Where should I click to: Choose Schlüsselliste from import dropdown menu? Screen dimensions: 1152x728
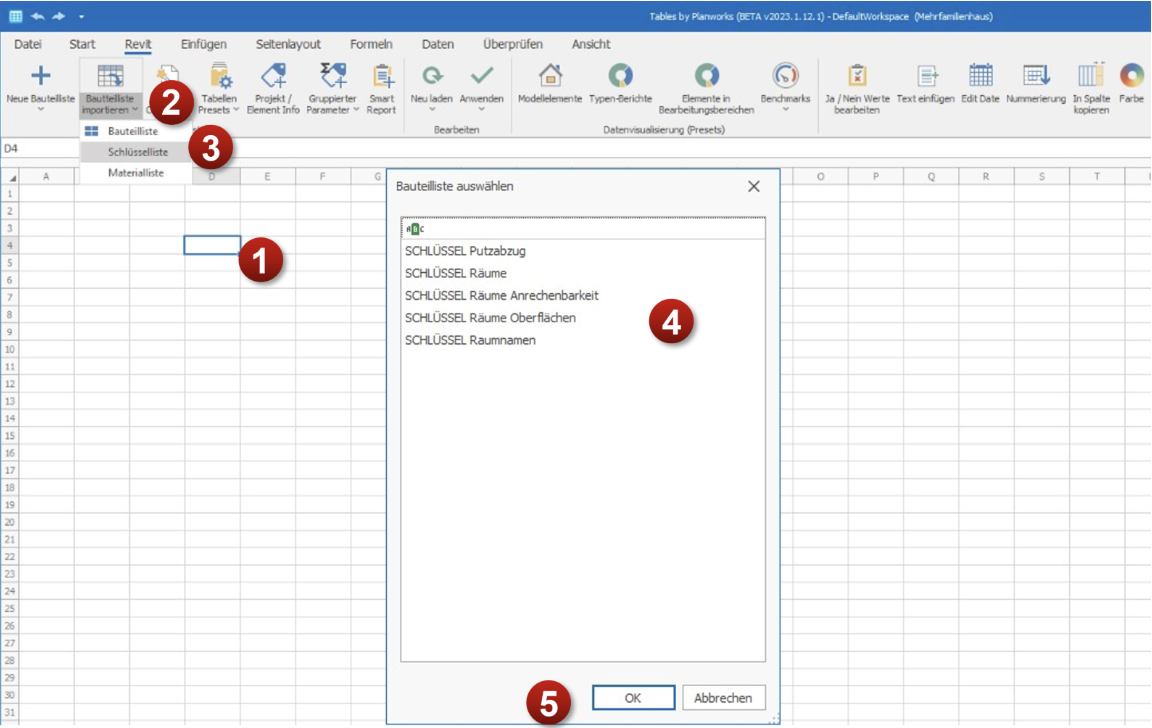click(136, 152)
